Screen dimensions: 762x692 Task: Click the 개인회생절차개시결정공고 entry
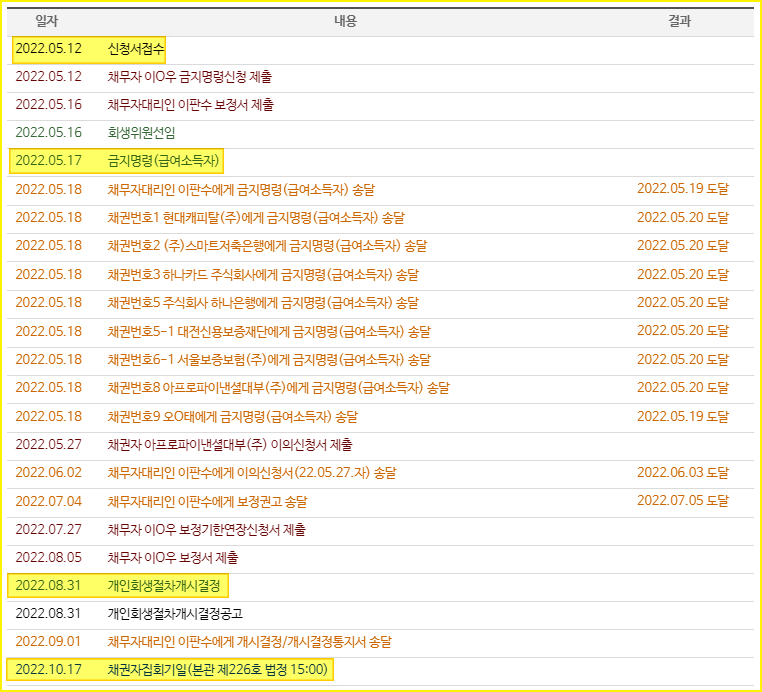175,614
